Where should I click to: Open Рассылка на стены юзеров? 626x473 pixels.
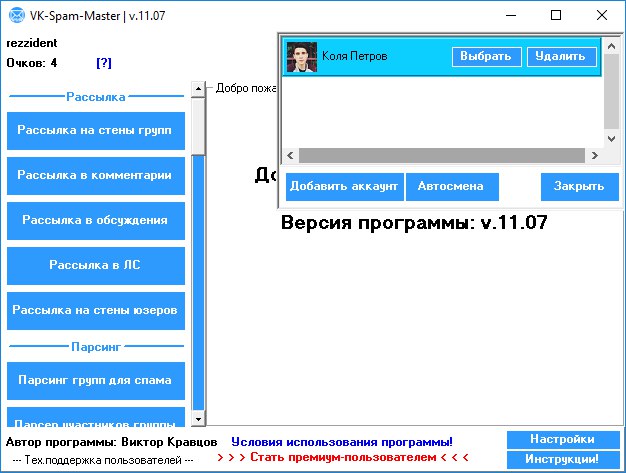point(95,310)
